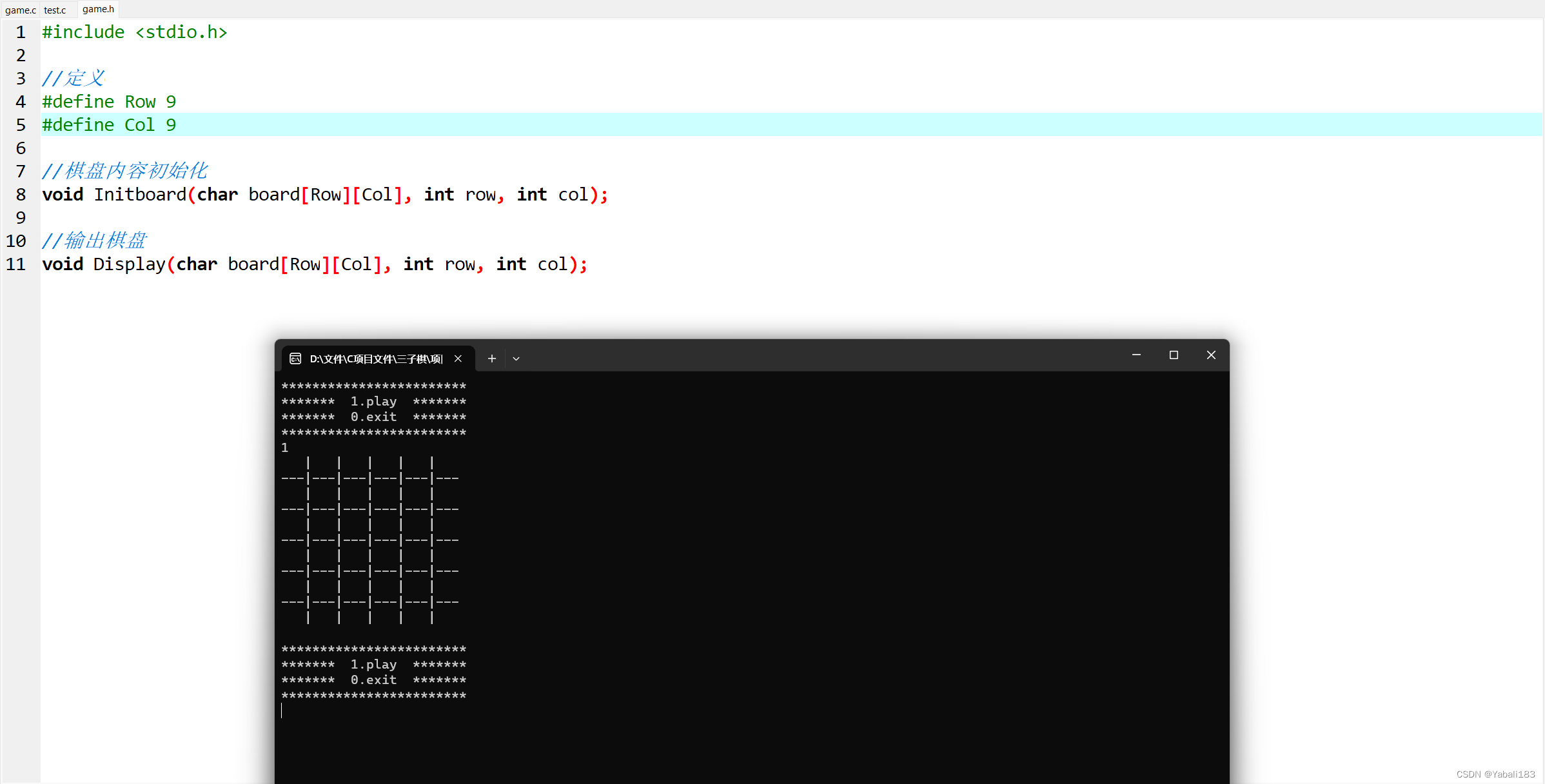Screen dimensions: 1545x784
Task: Maximize the terminal window
Action: coord(1174,355)
